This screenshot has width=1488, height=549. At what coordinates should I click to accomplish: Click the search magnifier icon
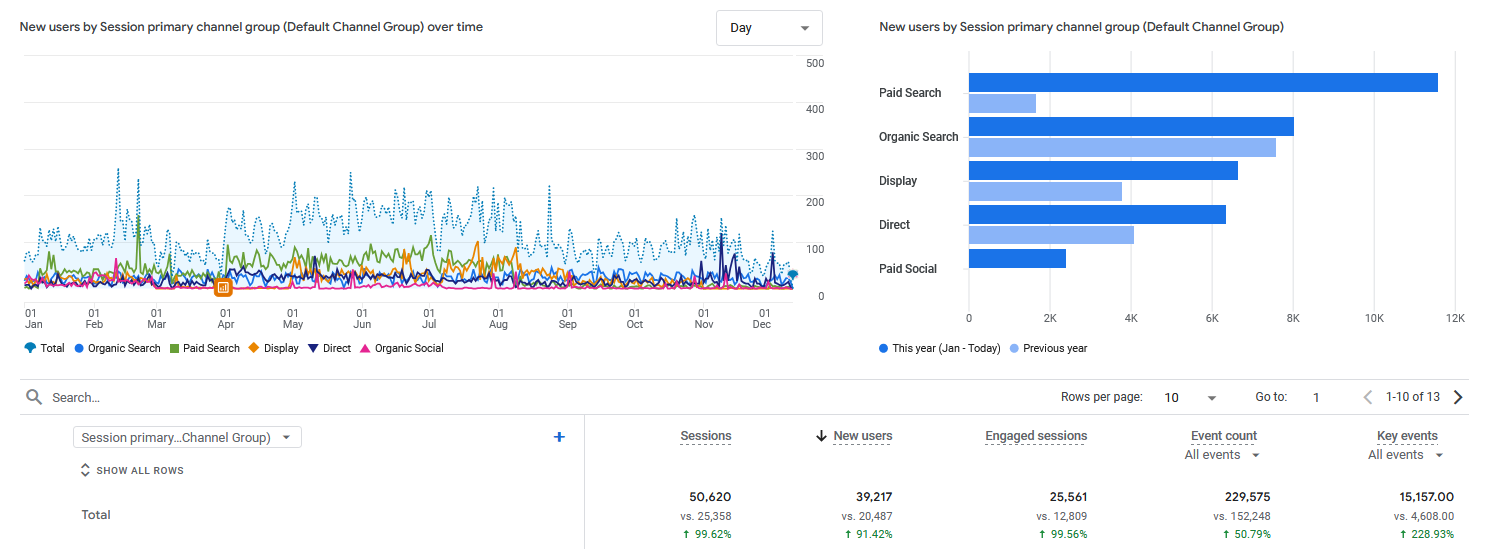tap(34, 397)
